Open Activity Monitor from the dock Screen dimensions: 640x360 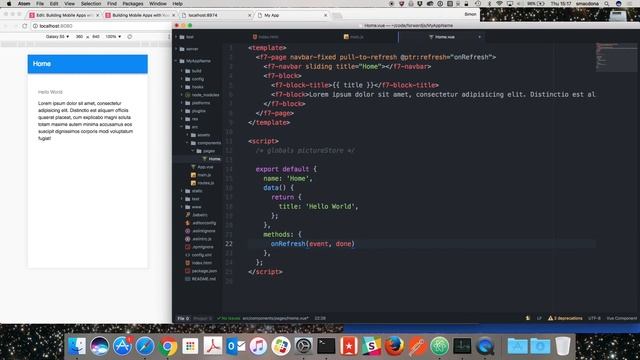coord(462,346)
